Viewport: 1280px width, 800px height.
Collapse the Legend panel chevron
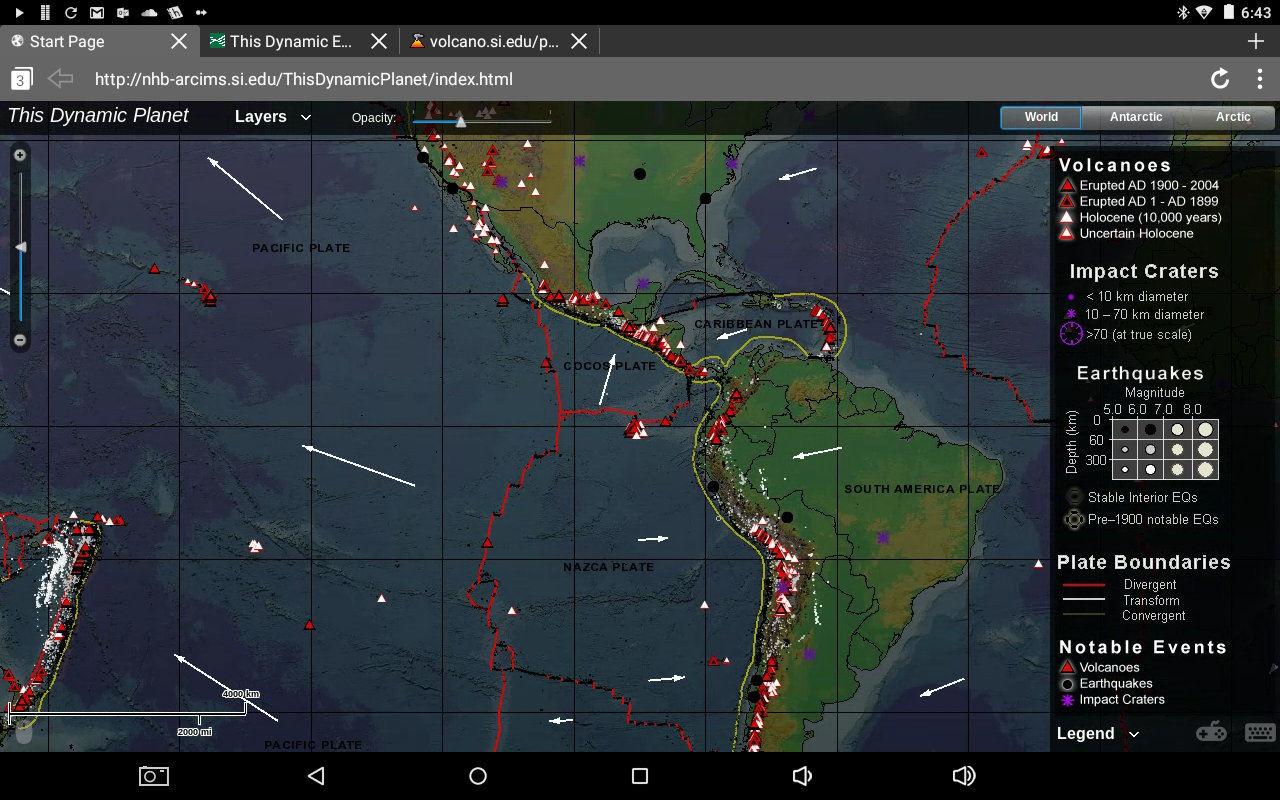pos(1133,734)
